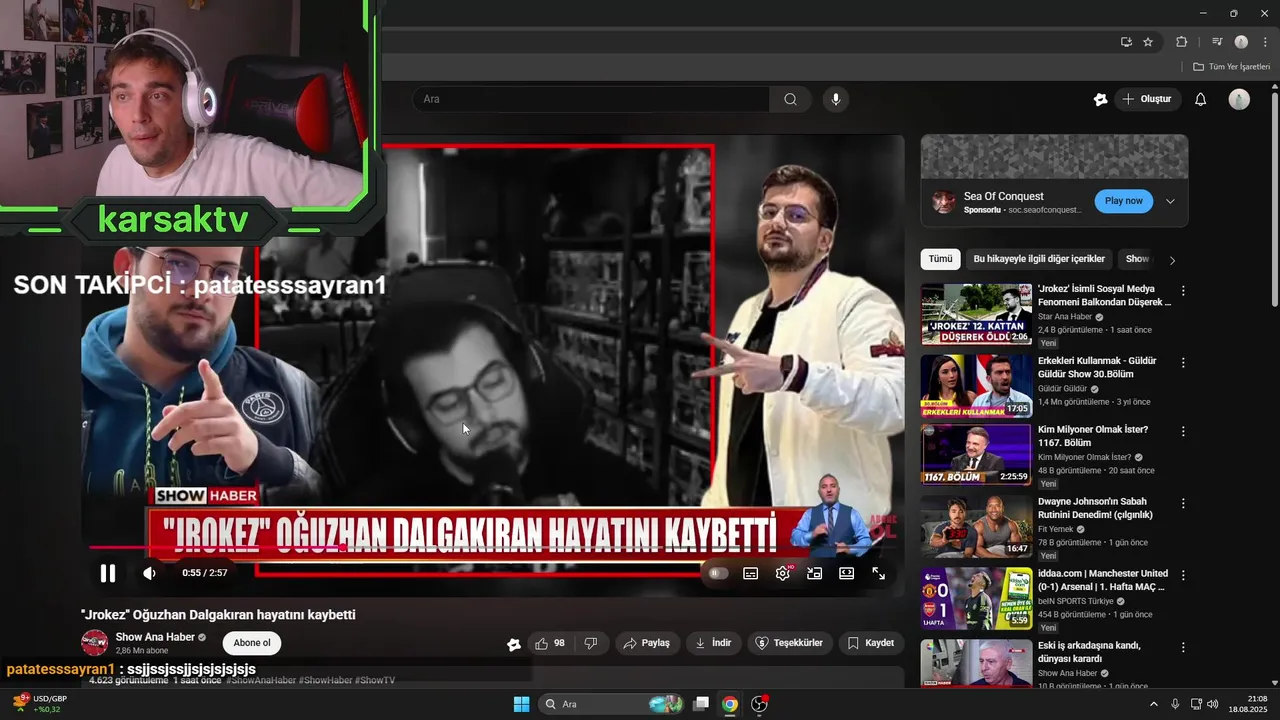Open options for the Star Ana Haber video
This screenshot has height=720, width=1280.
coord(1183,291)
